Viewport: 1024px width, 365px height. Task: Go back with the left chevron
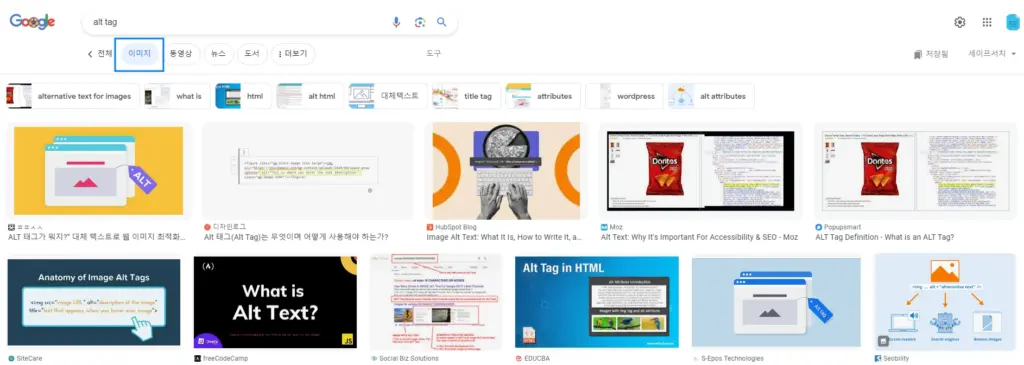pyautogui.click(x=90, y=54)
